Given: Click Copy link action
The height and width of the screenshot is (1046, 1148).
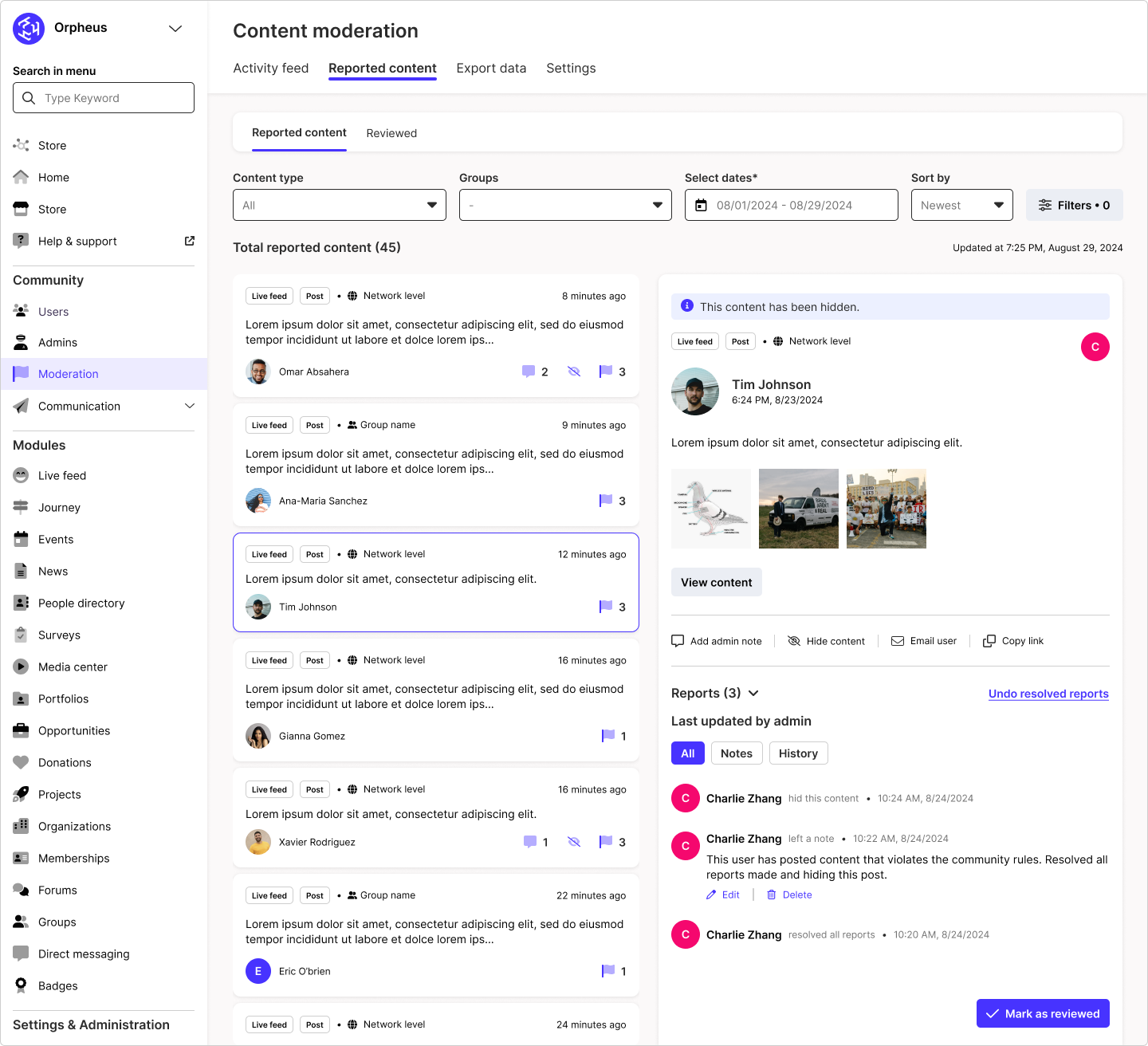Looking at the screenshot, I should tap(1013, 641).
